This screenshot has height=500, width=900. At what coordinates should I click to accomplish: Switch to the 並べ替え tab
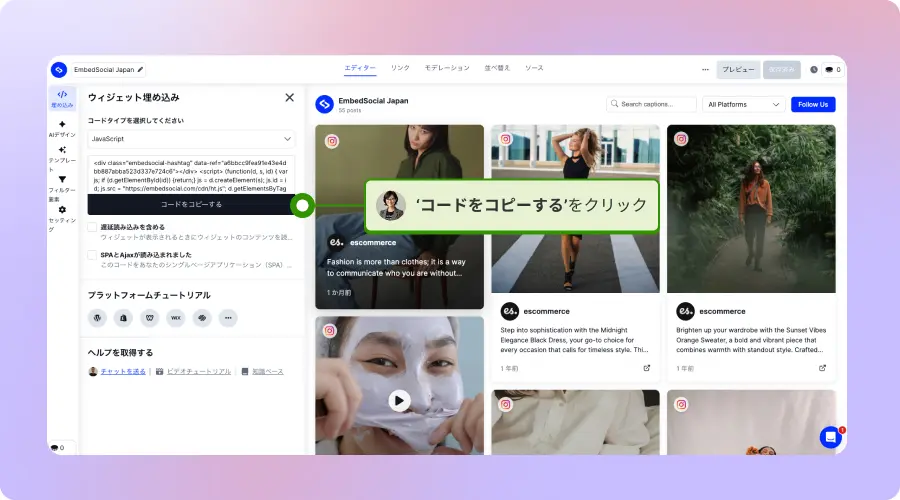[496, 68]
